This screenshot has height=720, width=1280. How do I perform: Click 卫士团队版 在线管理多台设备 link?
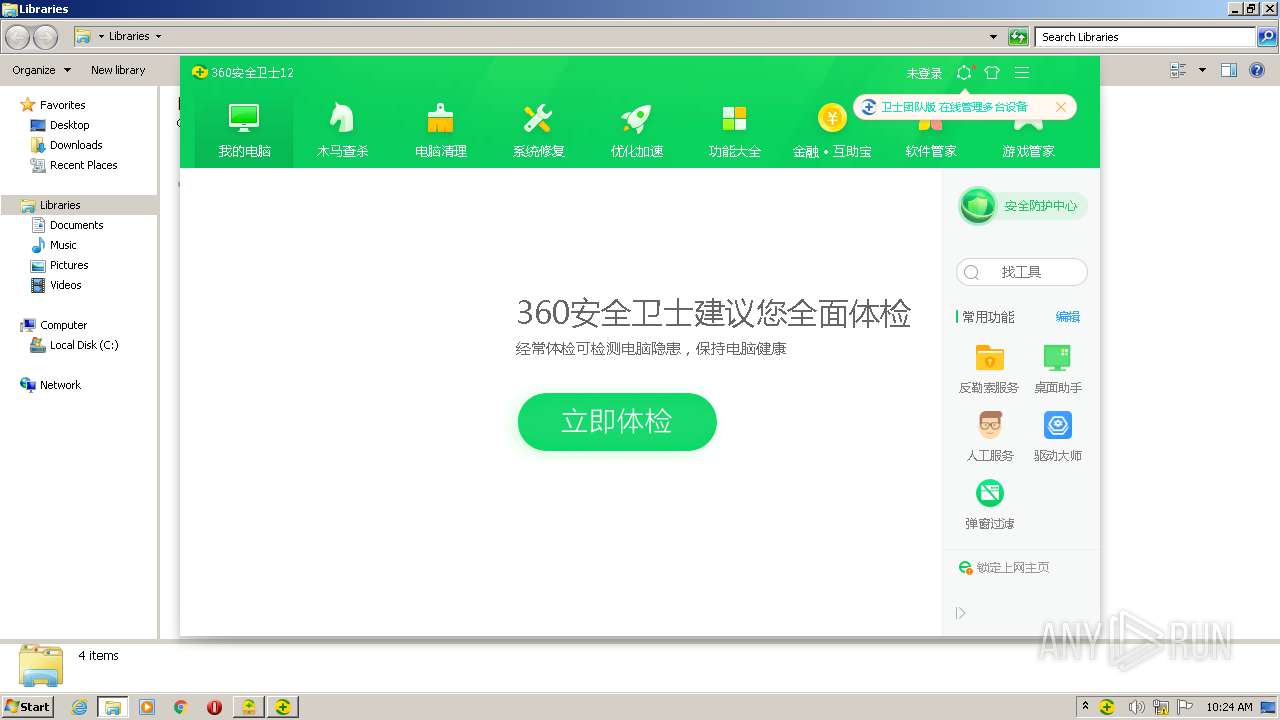954,107
